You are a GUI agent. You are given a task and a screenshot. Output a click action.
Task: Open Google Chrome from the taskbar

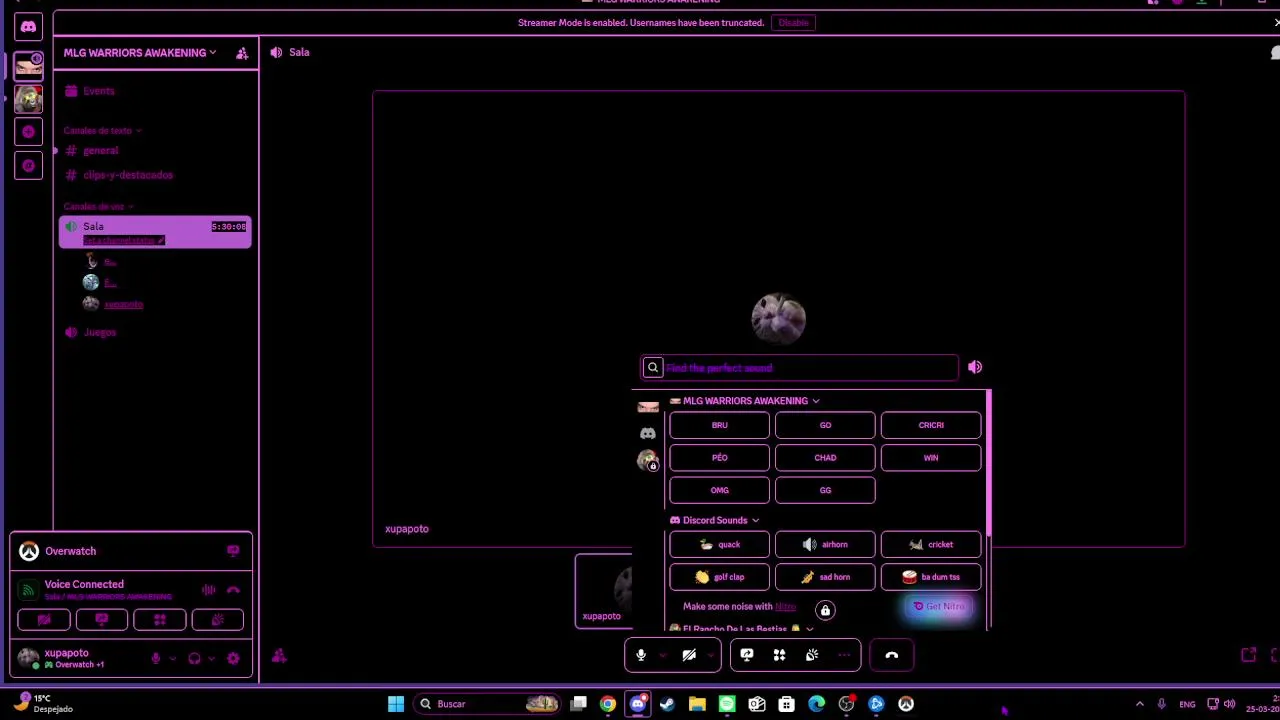pos(607,704)
